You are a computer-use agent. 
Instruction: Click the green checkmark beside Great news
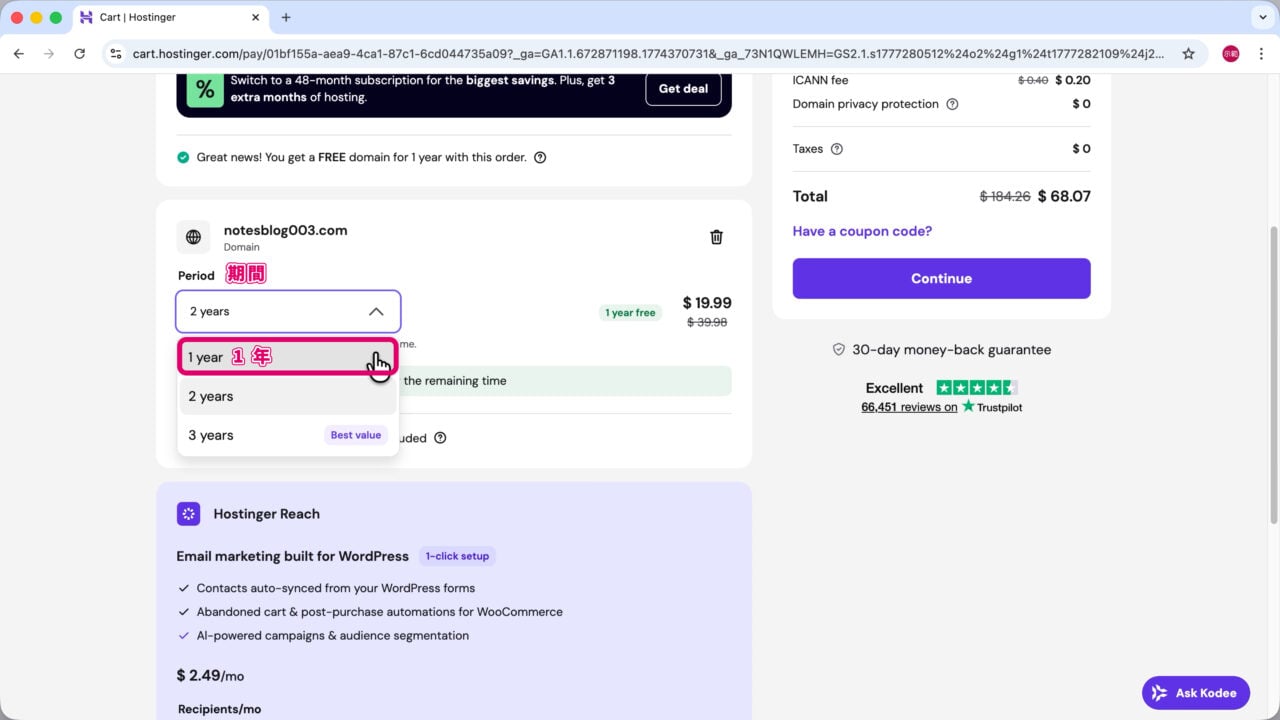[183, 157]
